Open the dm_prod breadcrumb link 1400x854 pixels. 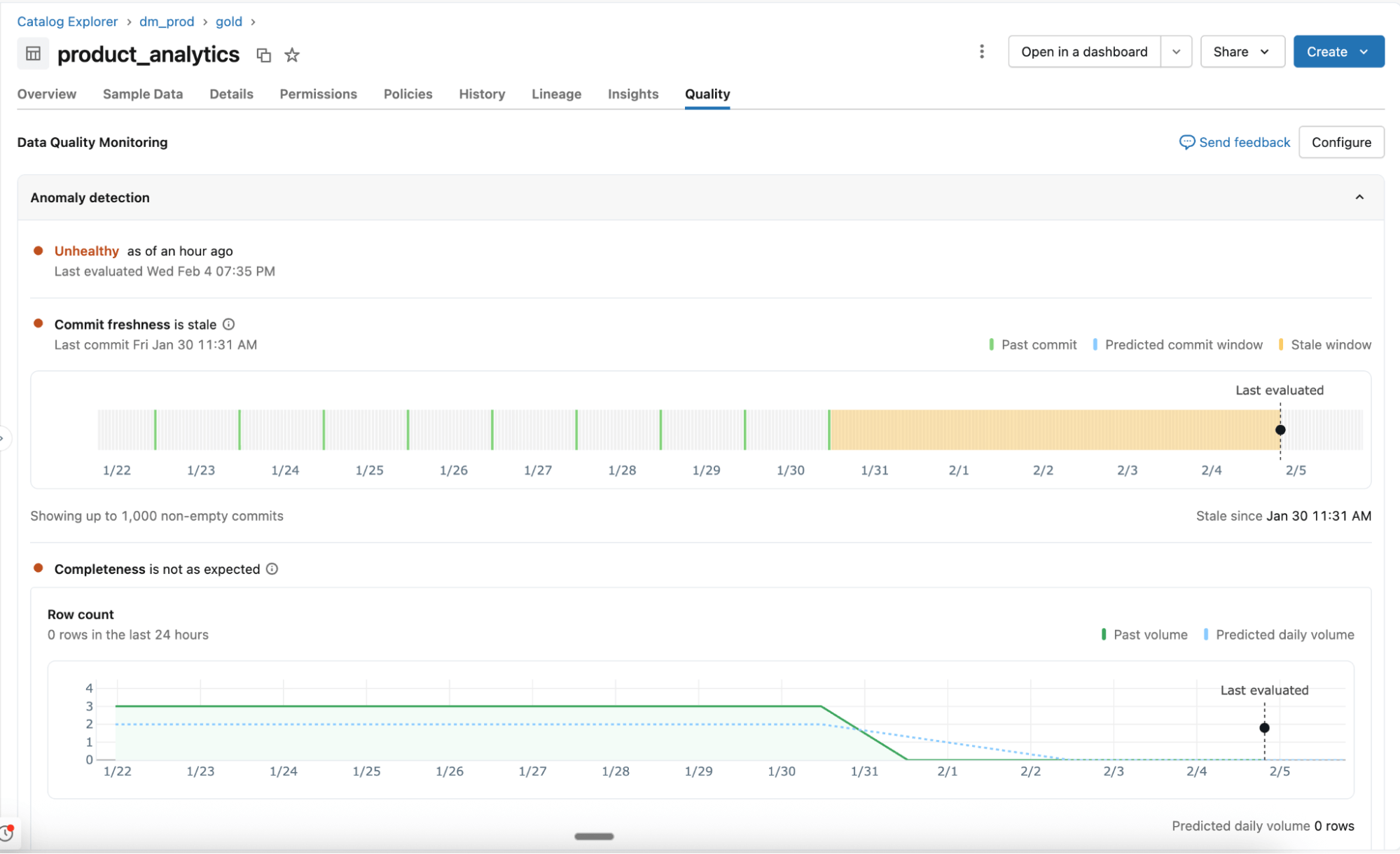tap(167, 22)
